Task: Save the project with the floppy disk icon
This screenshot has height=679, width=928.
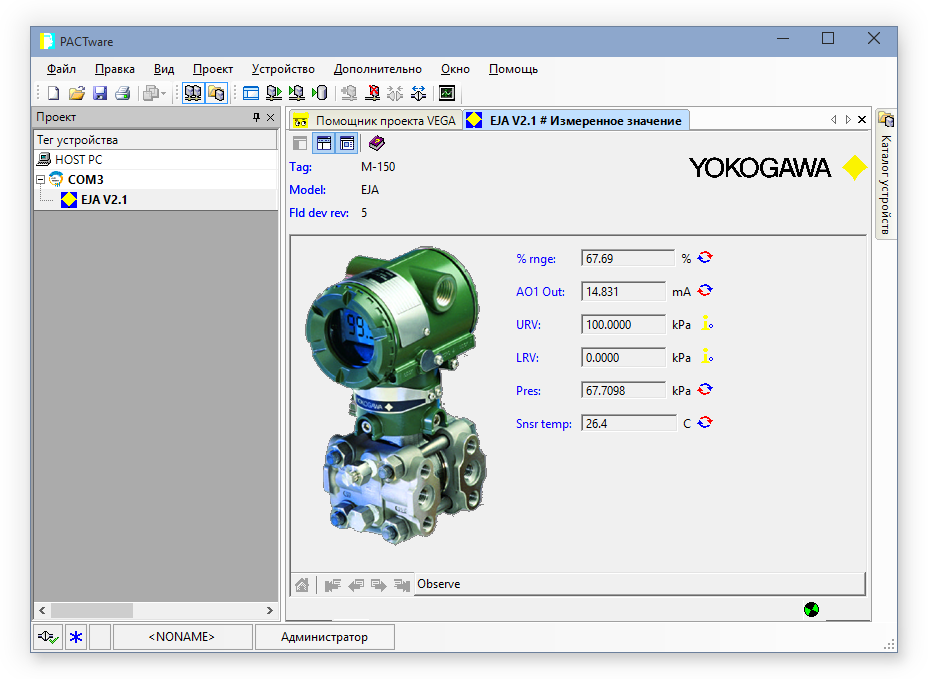Action: [99, 93]
